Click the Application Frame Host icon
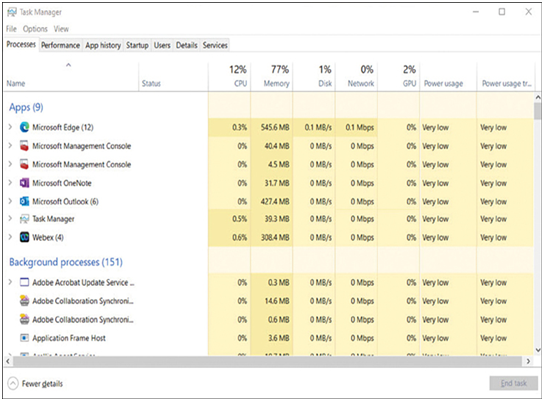This screenshot has height=401, width=545. [x=24, y=338]
